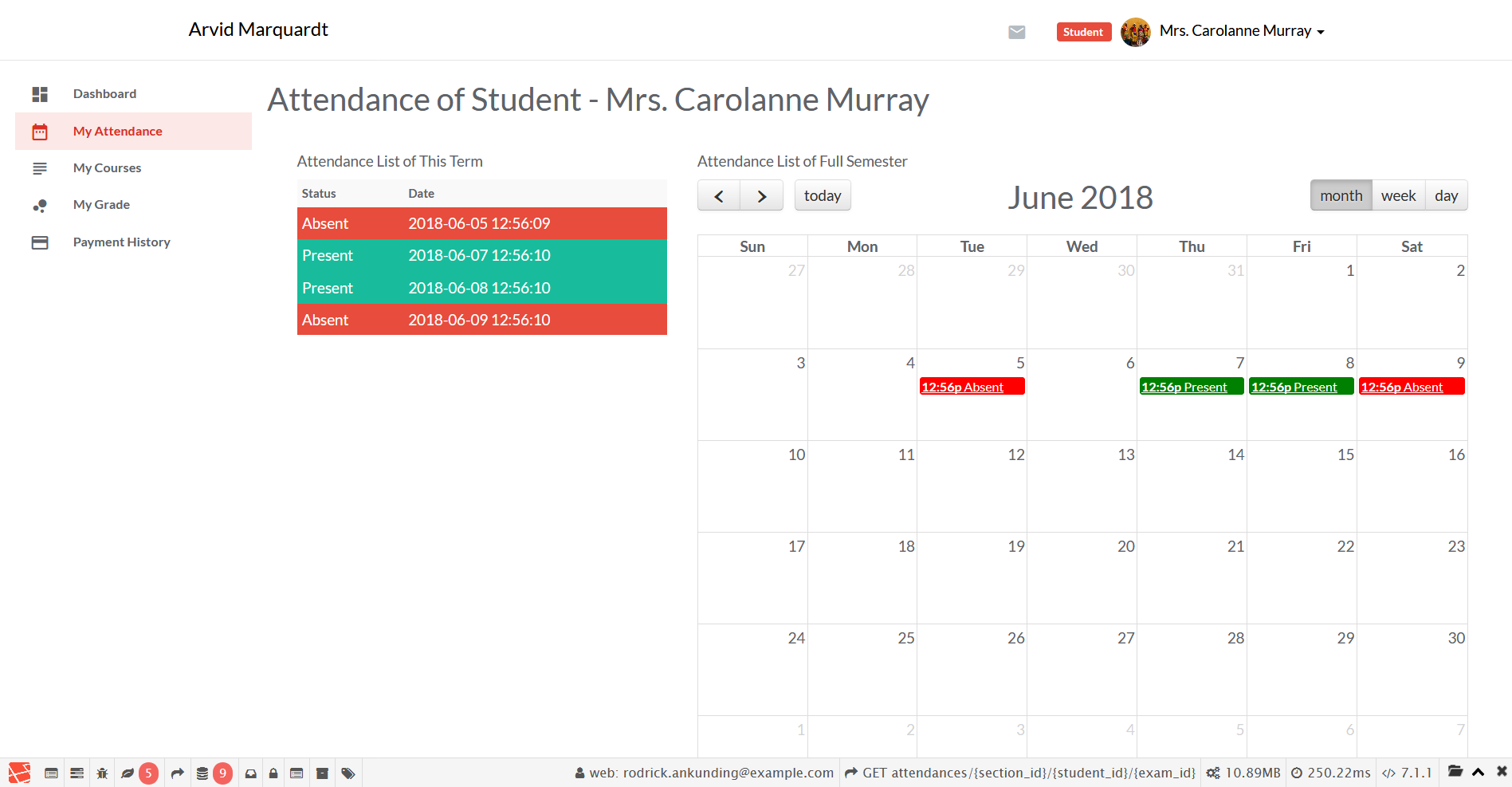This screenshot has height=787, width=1512.
Task: Open debugbar Route arrow icon
Action: (x=177, y=773)
